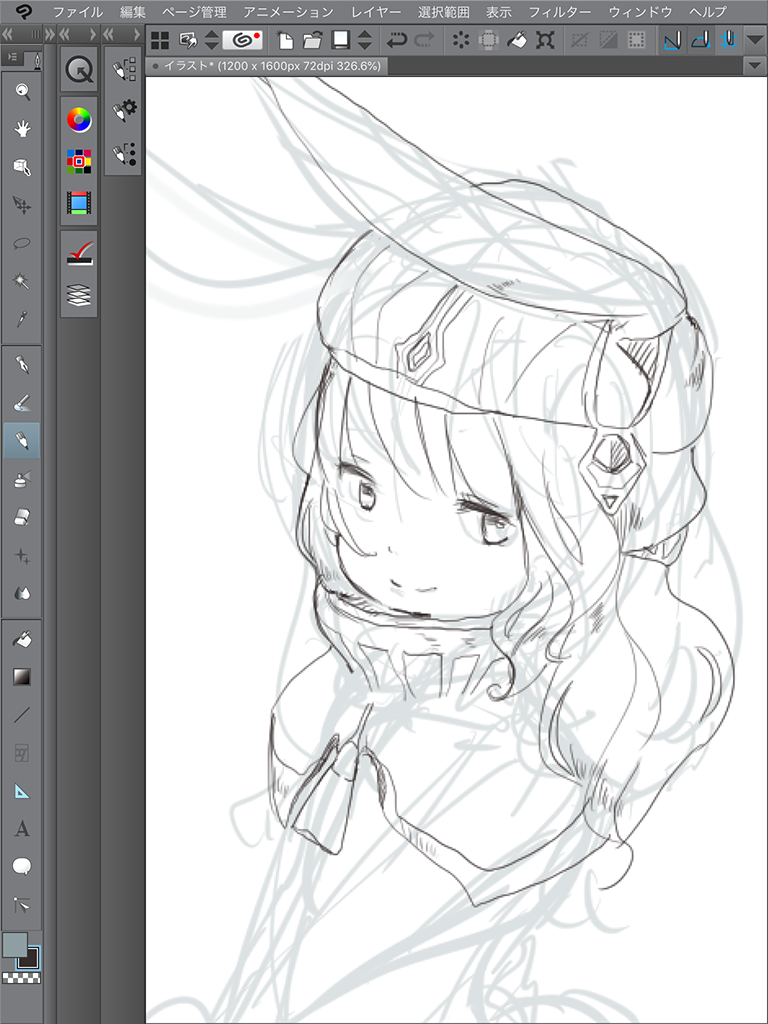Screen dimensions: 768x1024
Task: Open the レイヤー menu
Action: (x=376, y=12)
